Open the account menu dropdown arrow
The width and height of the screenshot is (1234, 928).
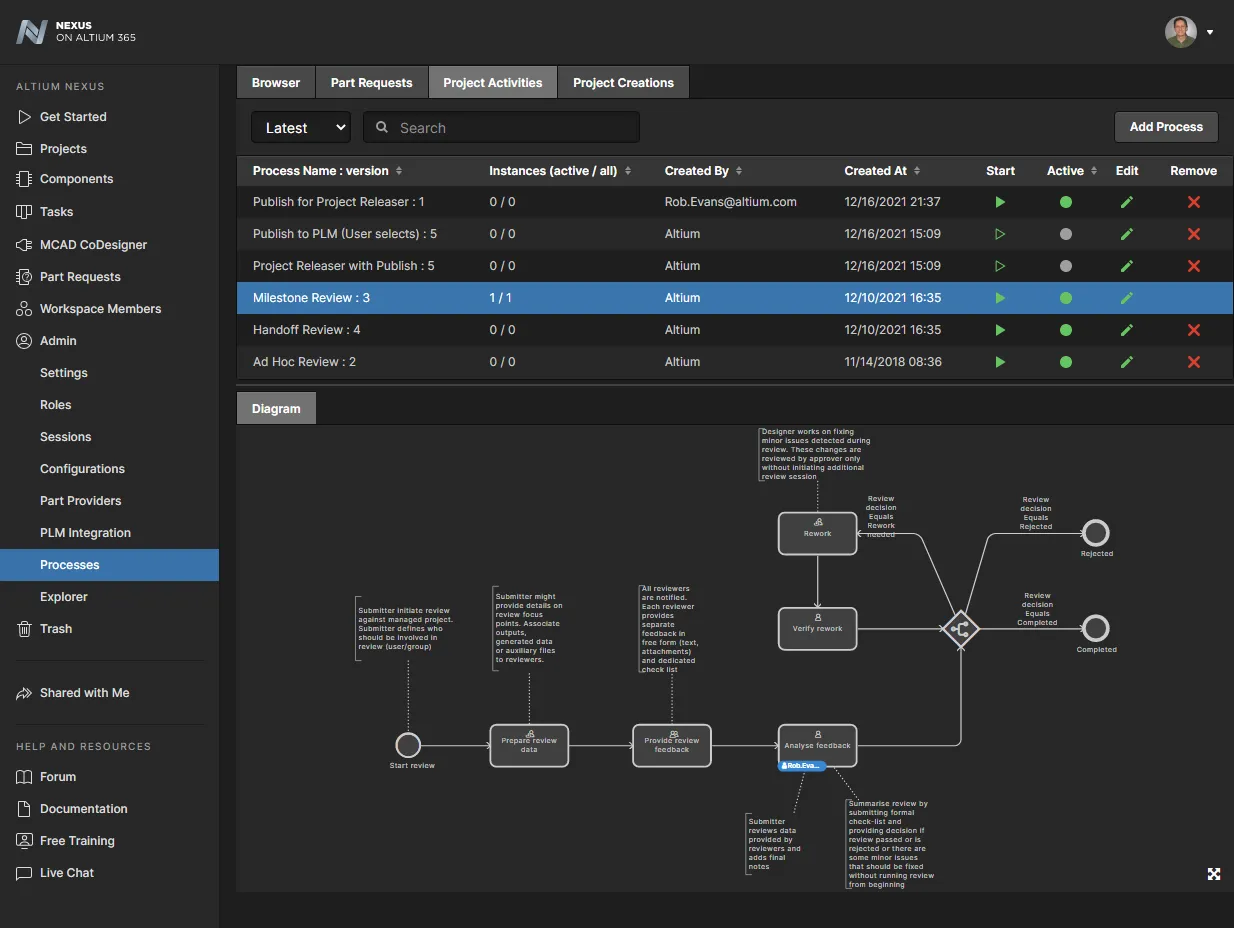tap(1209, 31)
